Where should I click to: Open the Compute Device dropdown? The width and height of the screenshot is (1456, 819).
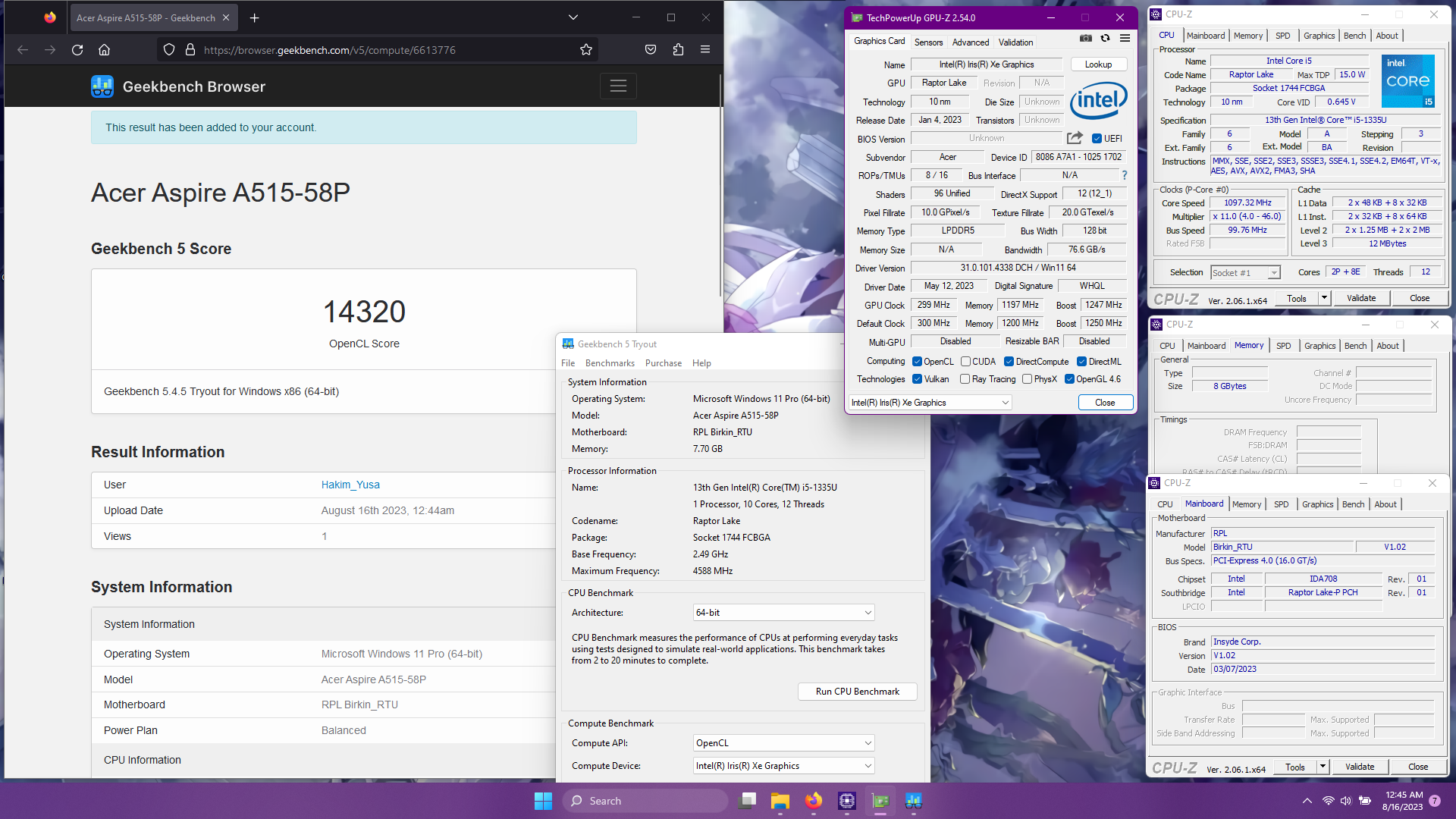pyautogui.click(x=784, y=766)
